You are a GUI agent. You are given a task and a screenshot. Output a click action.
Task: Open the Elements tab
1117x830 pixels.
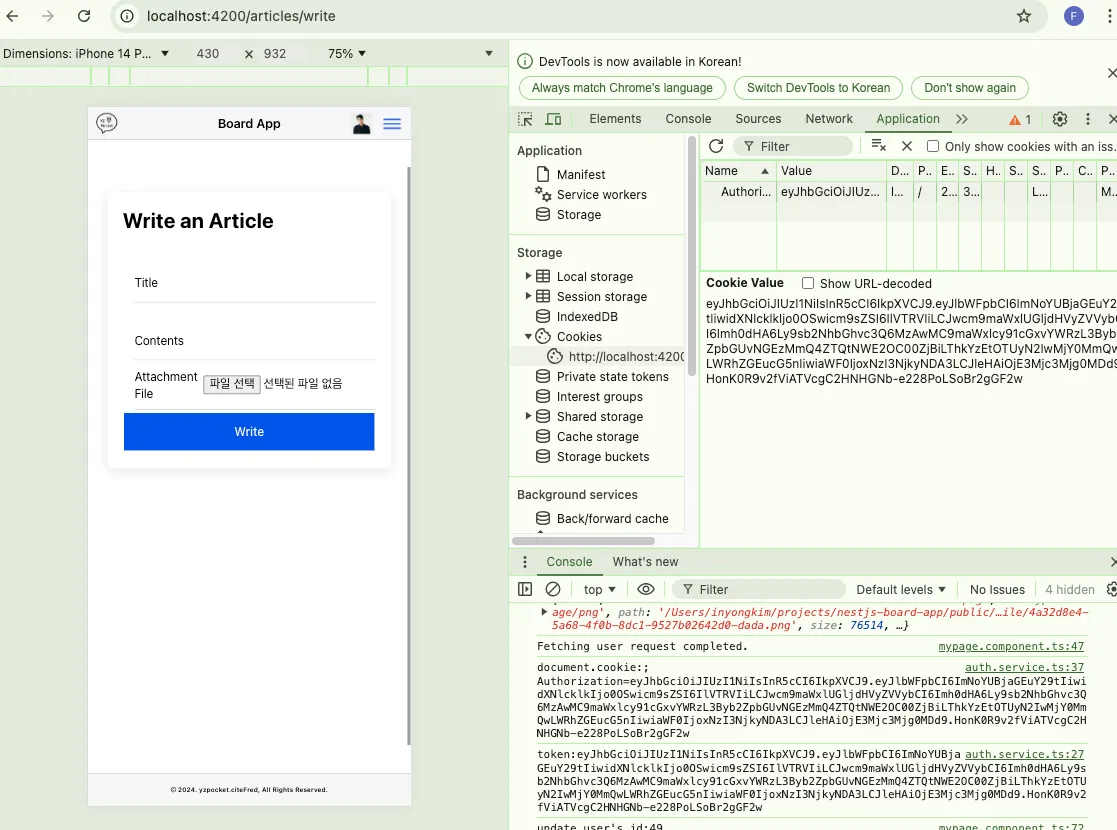[x=615, y=119]
